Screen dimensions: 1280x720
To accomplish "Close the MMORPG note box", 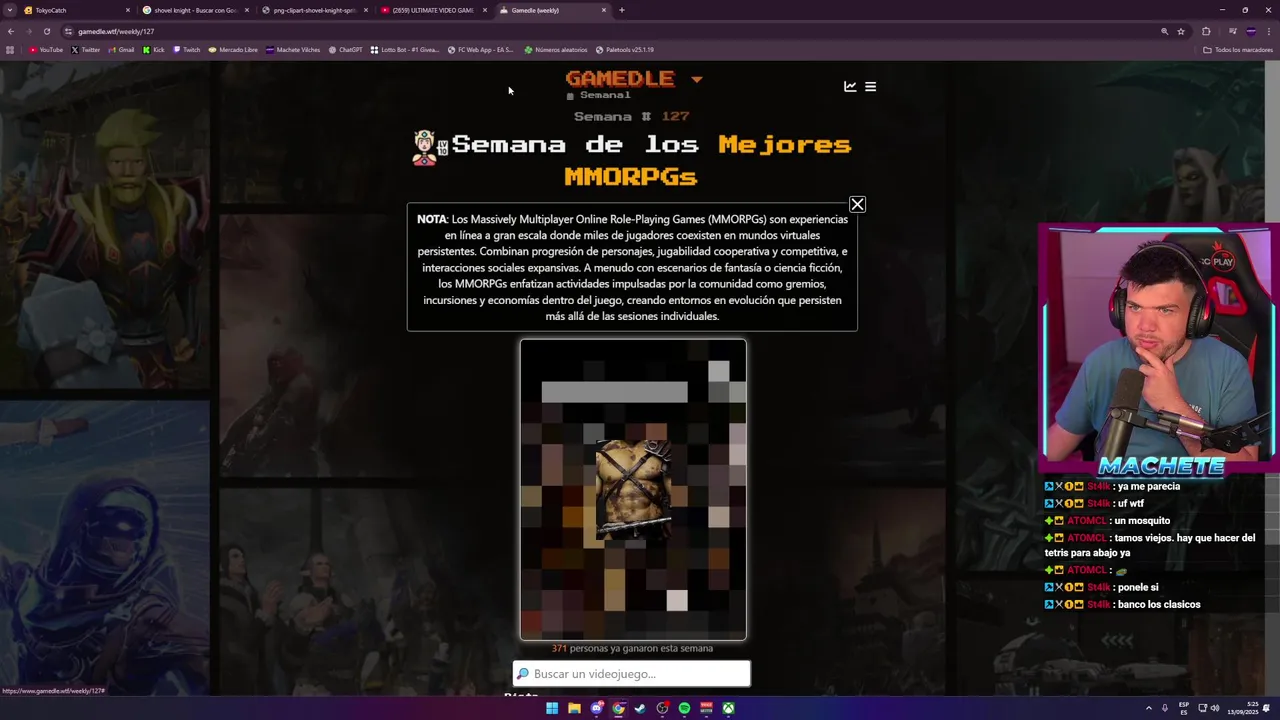I will [857, 205].
